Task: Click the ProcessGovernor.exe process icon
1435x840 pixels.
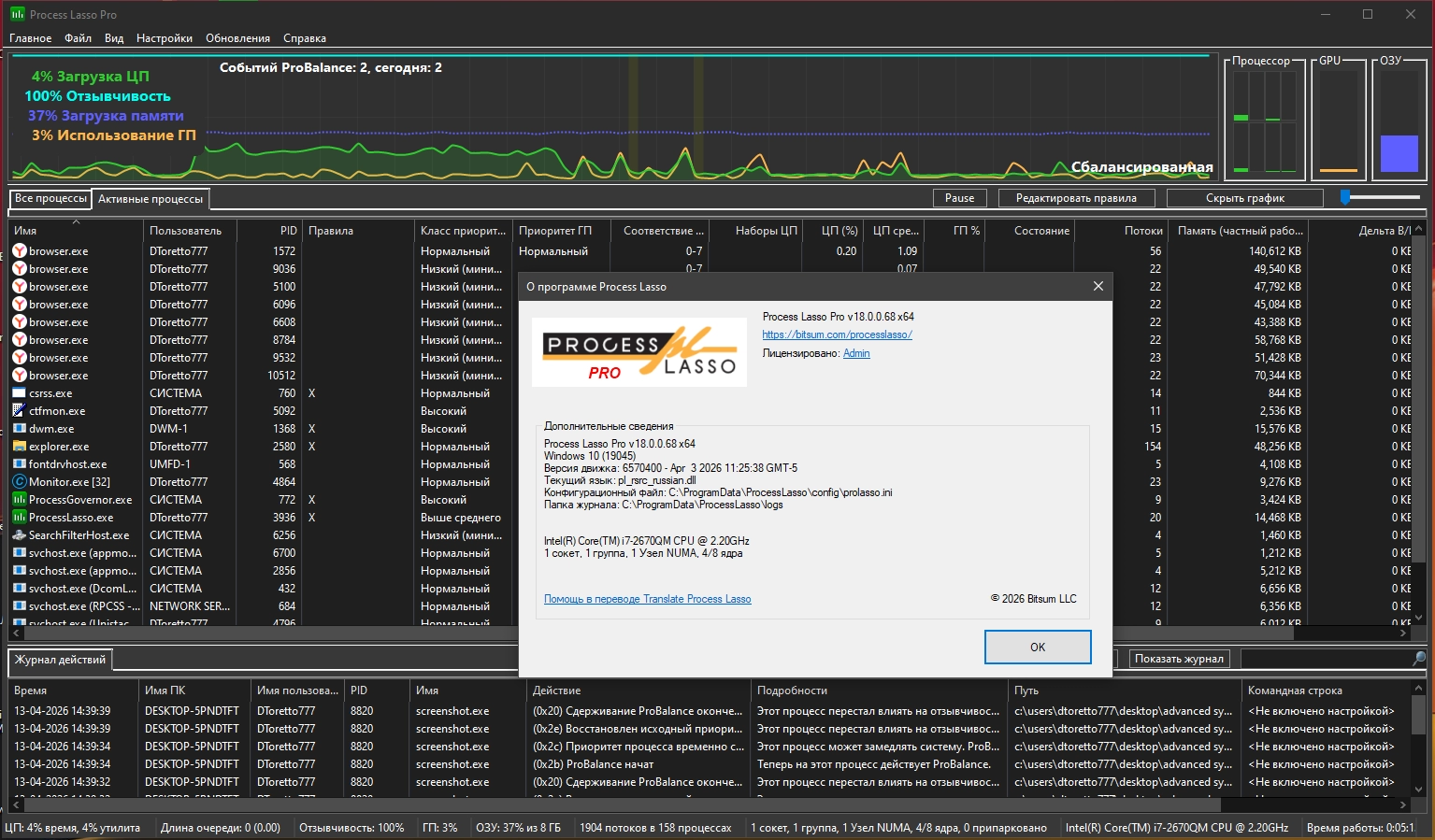Action: coord(19,500)
